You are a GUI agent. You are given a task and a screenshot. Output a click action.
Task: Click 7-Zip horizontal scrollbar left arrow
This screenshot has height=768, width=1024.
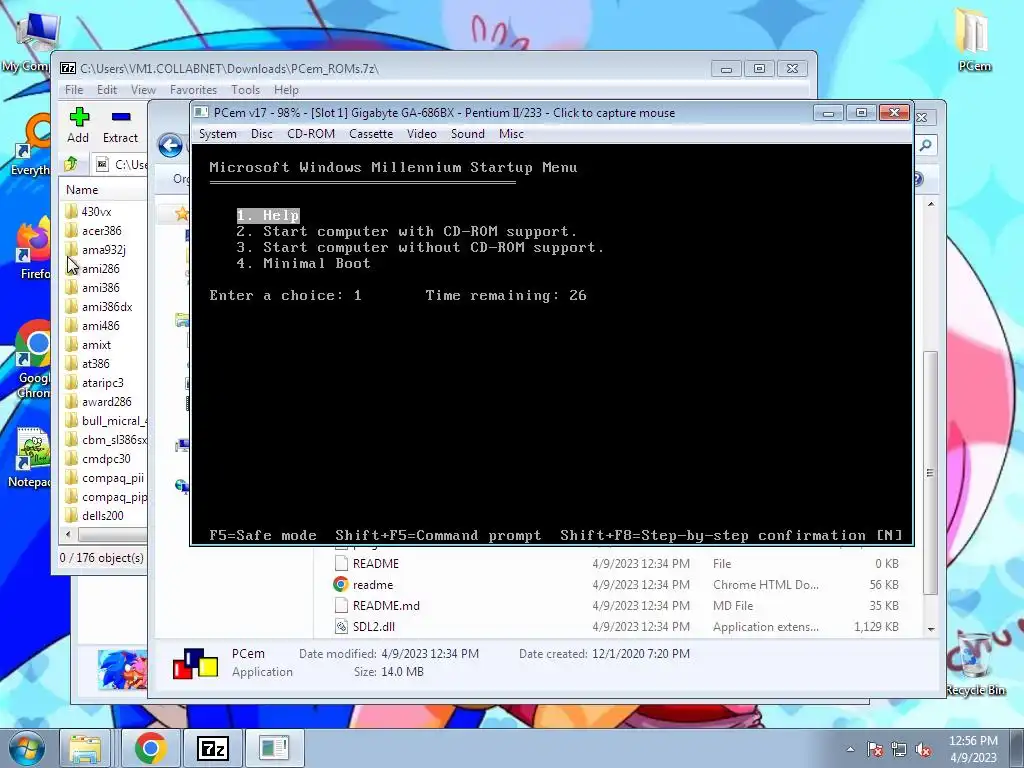[68, 534]
